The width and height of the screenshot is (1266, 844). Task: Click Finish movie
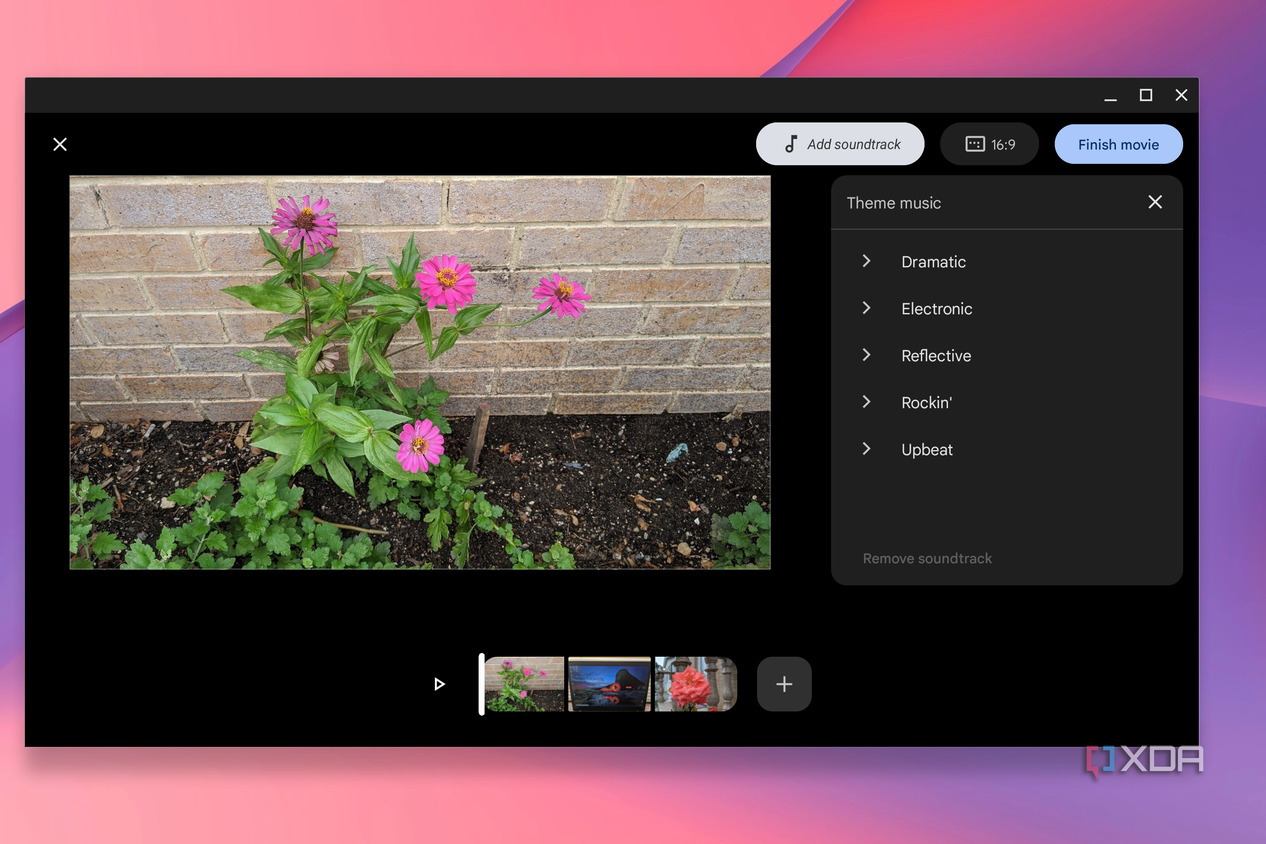point(1118,144)
